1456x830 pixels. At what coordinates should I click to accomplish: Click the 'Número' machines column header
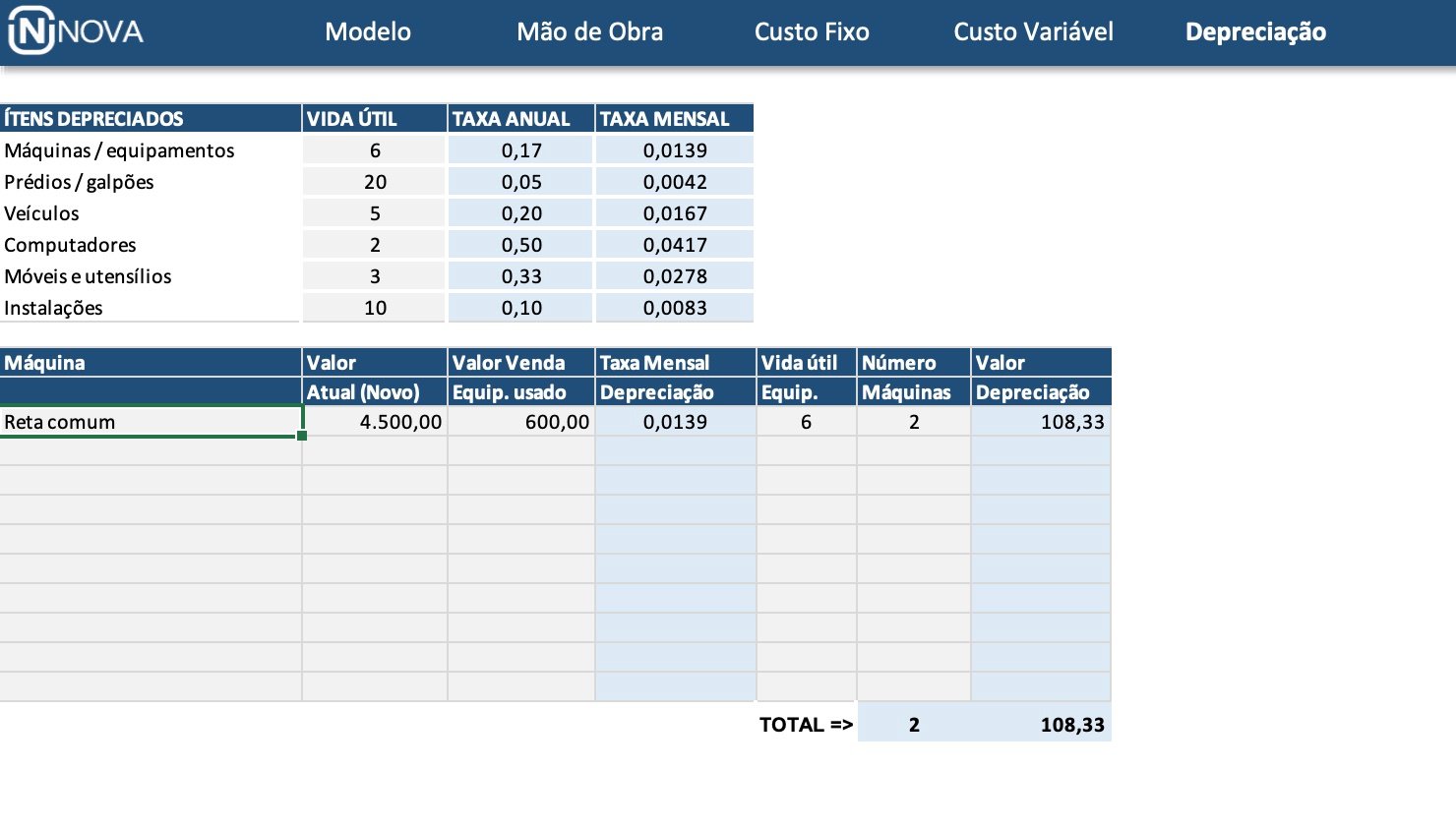(914, 362)
